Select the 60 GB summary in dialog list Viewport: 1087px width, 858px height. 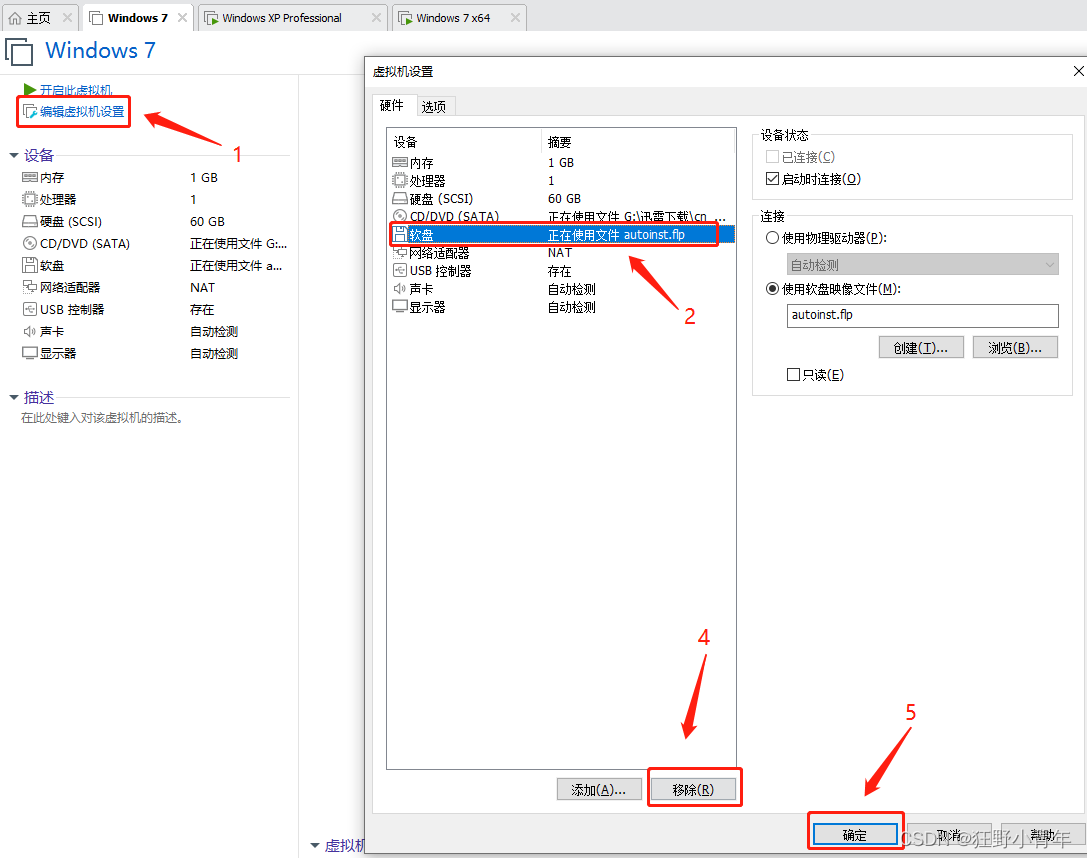(x=564, y=198)
